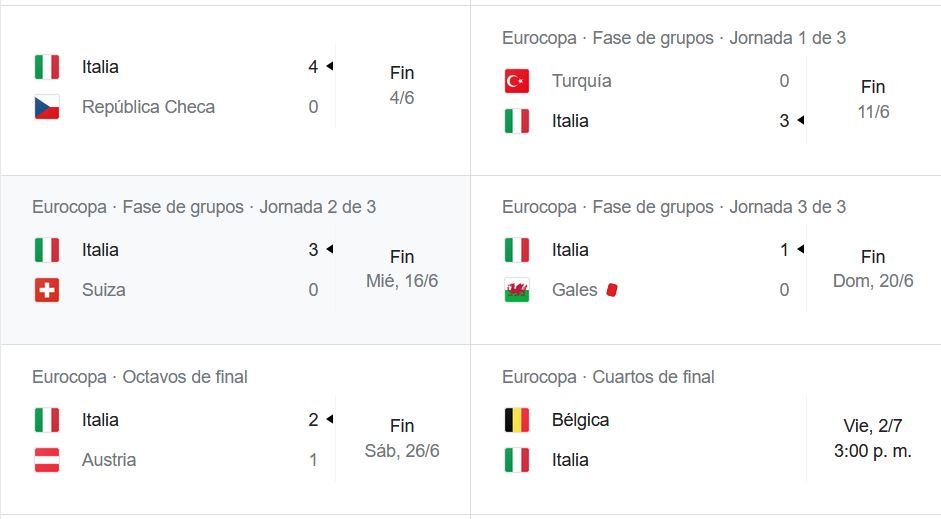Screen dimensions: 941x519
Task: Click the Austria flag icon
Action: [47, 460]
